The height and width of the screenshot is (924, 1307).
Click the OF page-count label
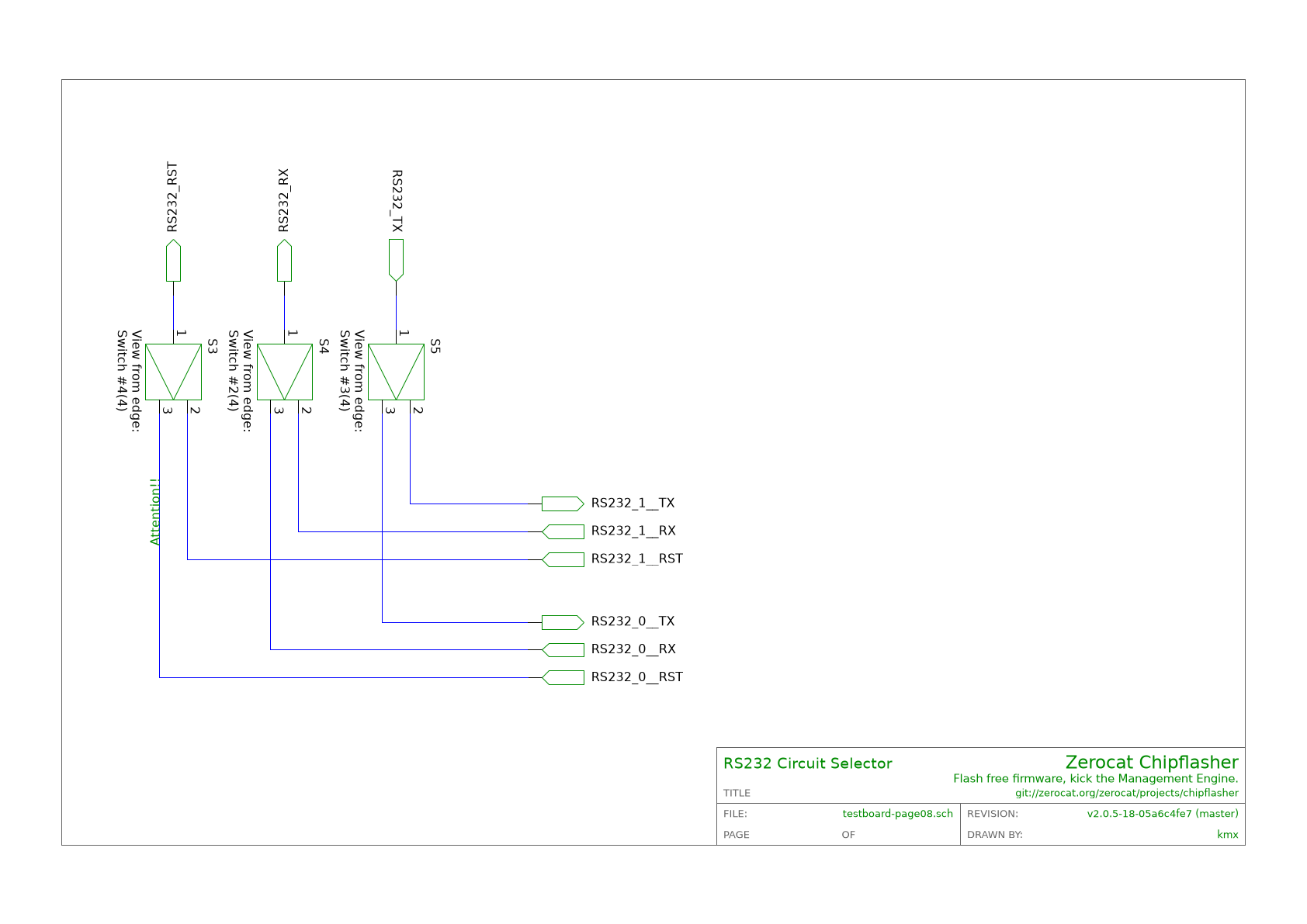point(848,835)
